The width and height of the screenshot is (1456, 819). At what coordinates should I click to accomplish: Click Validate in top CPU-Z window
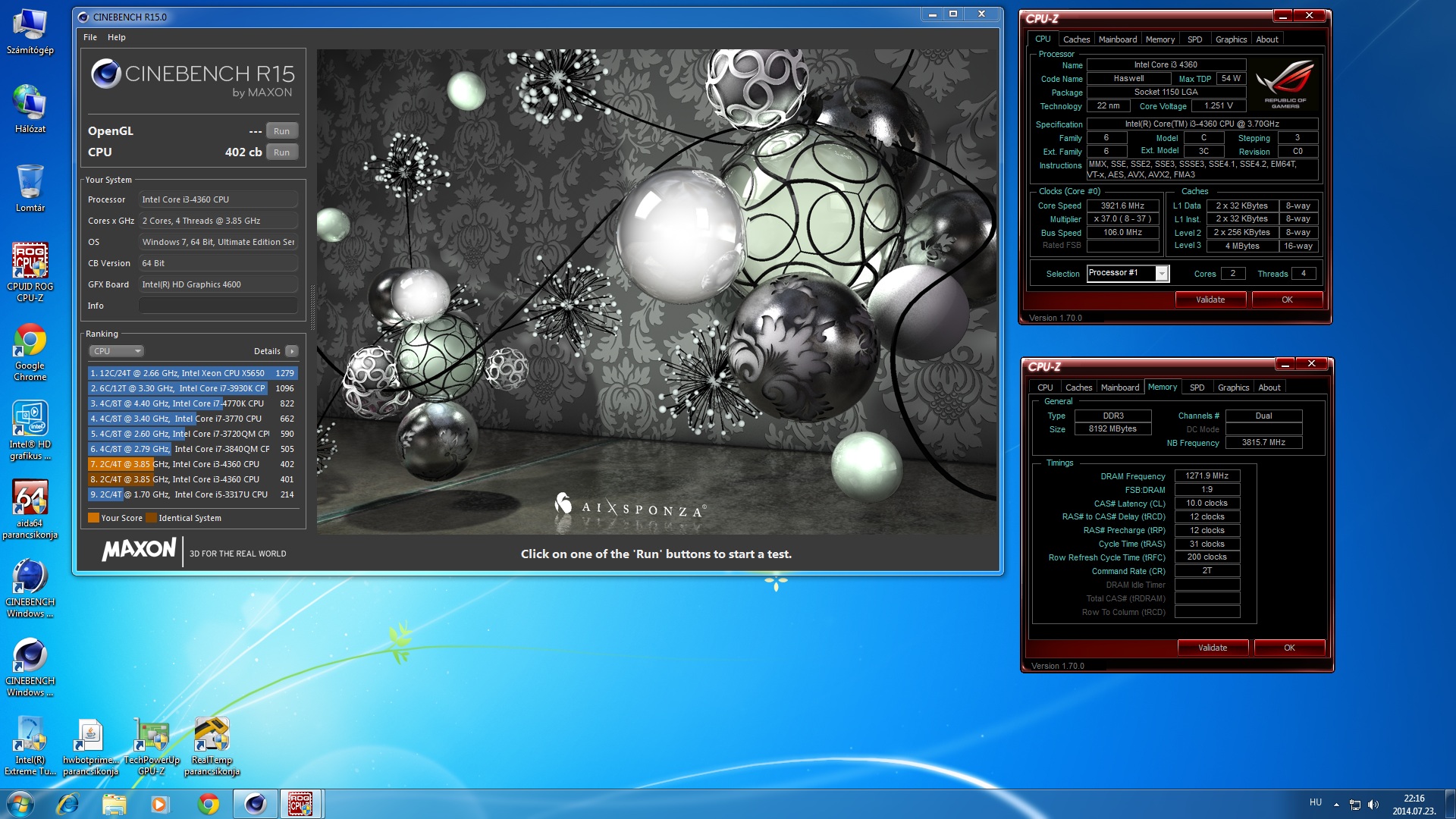point(1210,300)
